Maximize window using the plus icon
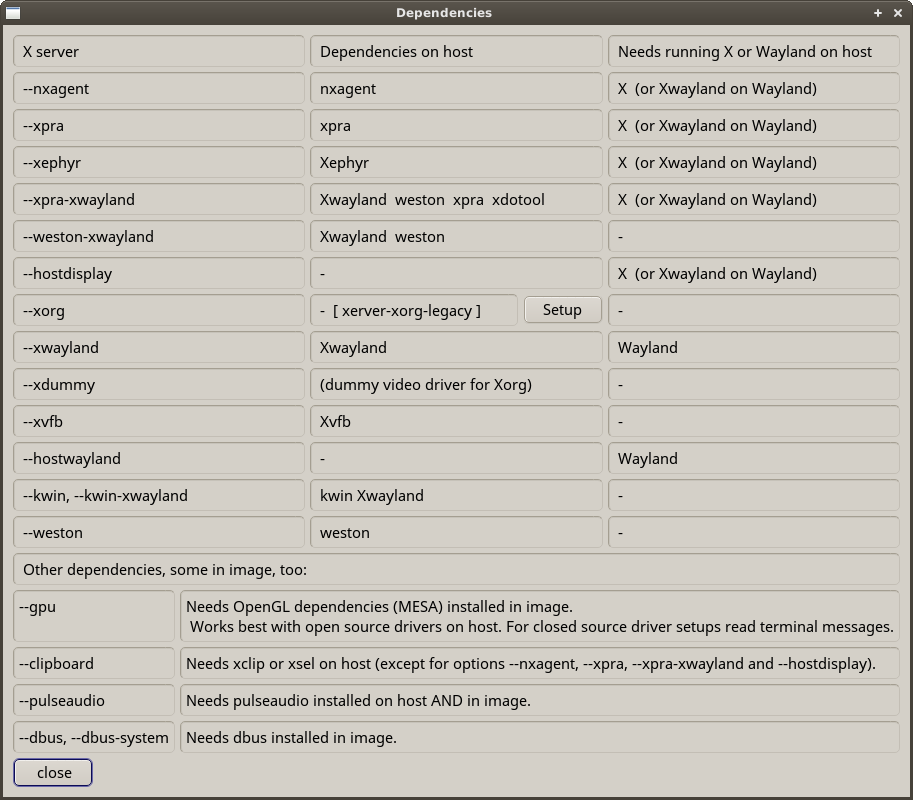Image resolution: width=913 pixels, height=800 pixels. tap(877, 13)
